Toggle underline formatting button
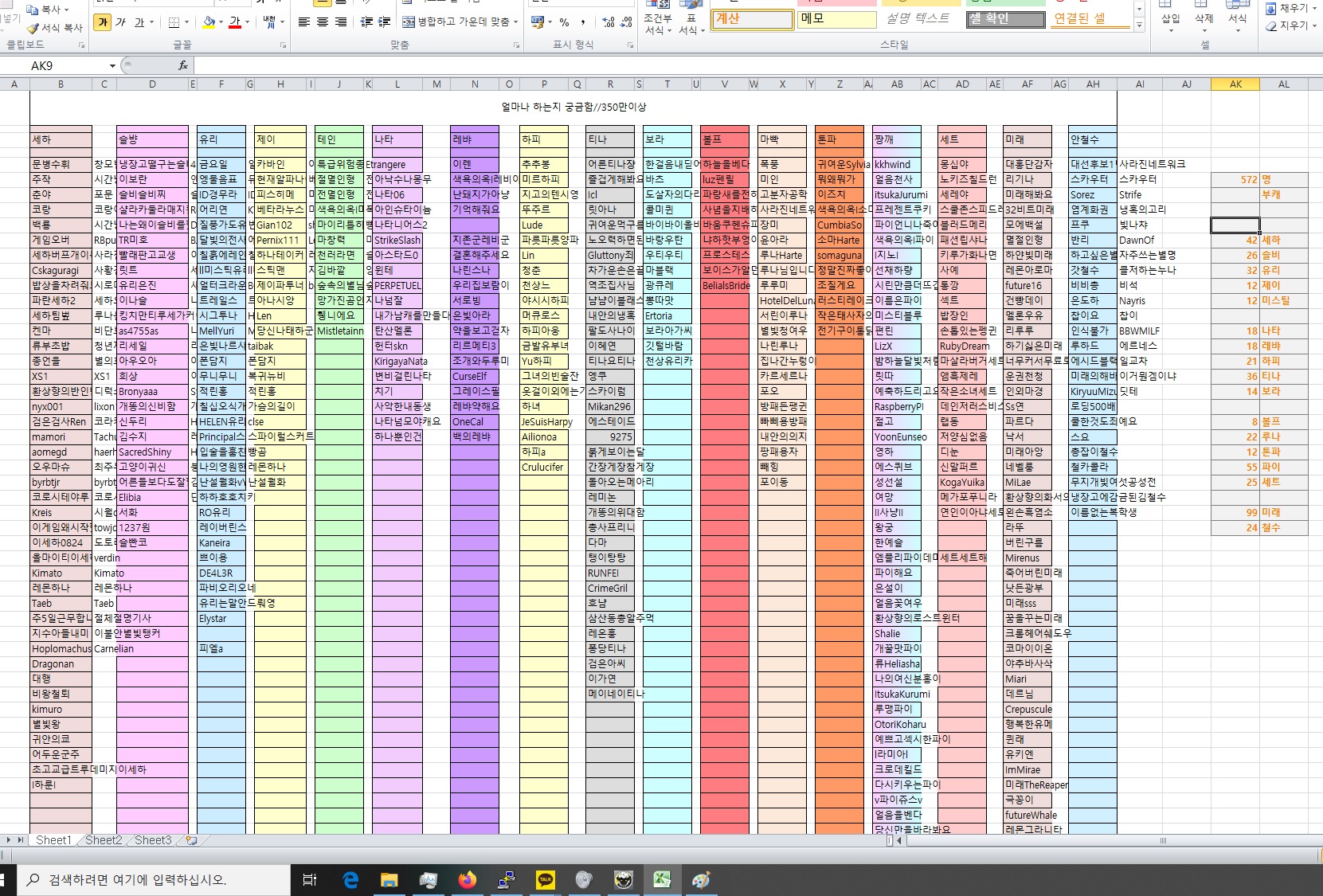Screen dimensions: 1323x896 pos(139,22)
